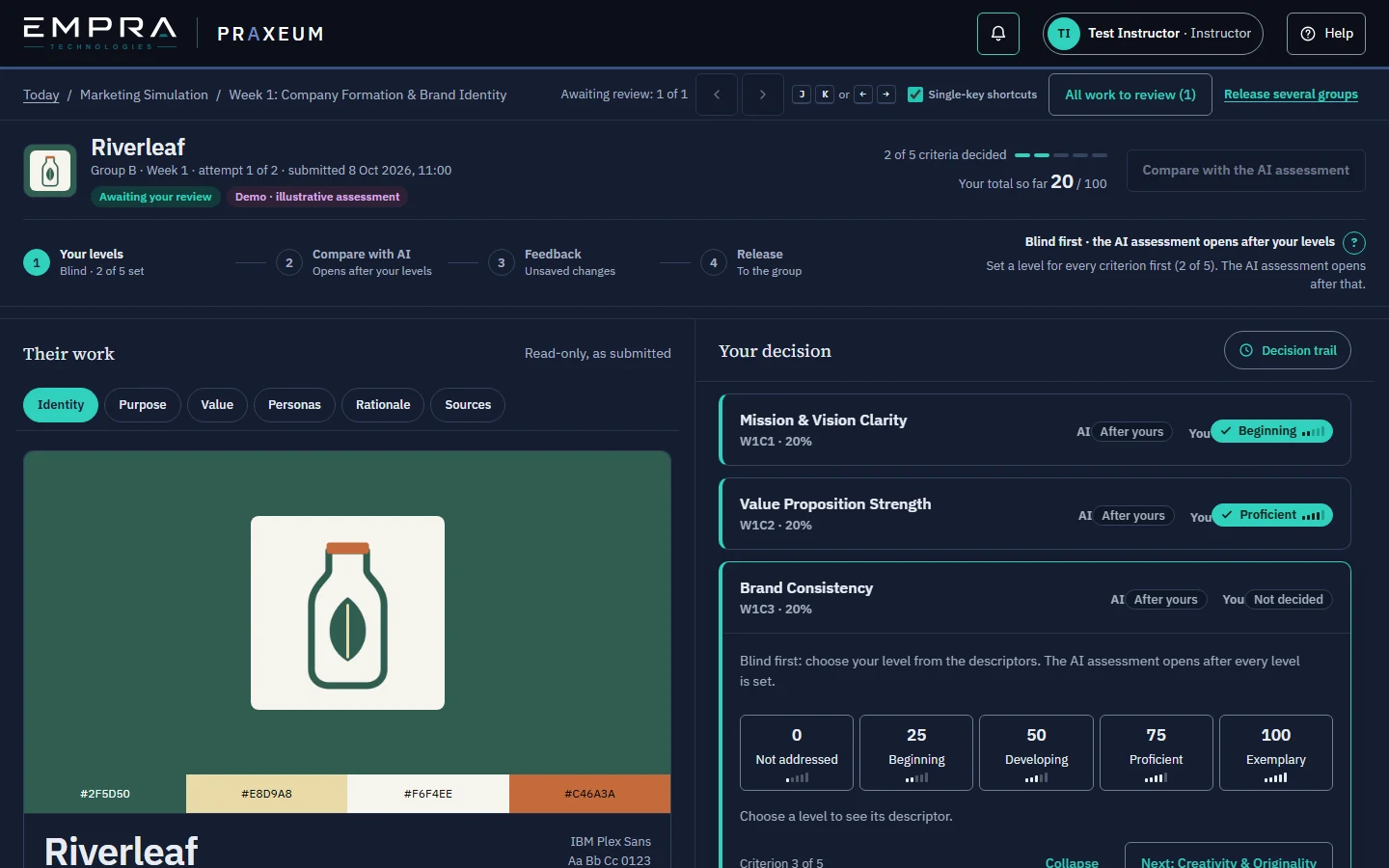Choose level 25 Beginning for Brand Consistency
Viewport: 1389px width, 868px height.
click(x=916, y=752)
